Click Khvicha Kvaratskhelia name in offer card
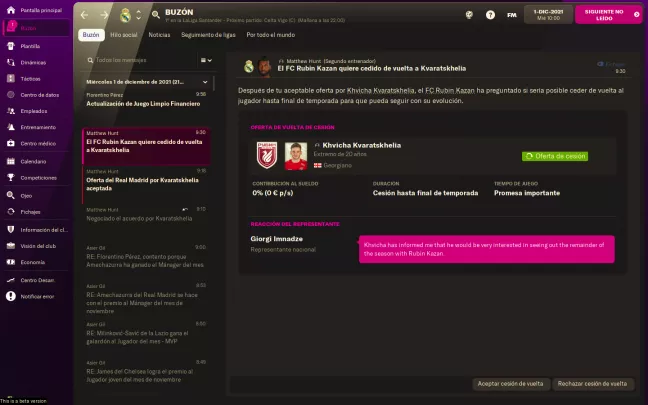The image size is (648, 405). (x=362, y=145)
